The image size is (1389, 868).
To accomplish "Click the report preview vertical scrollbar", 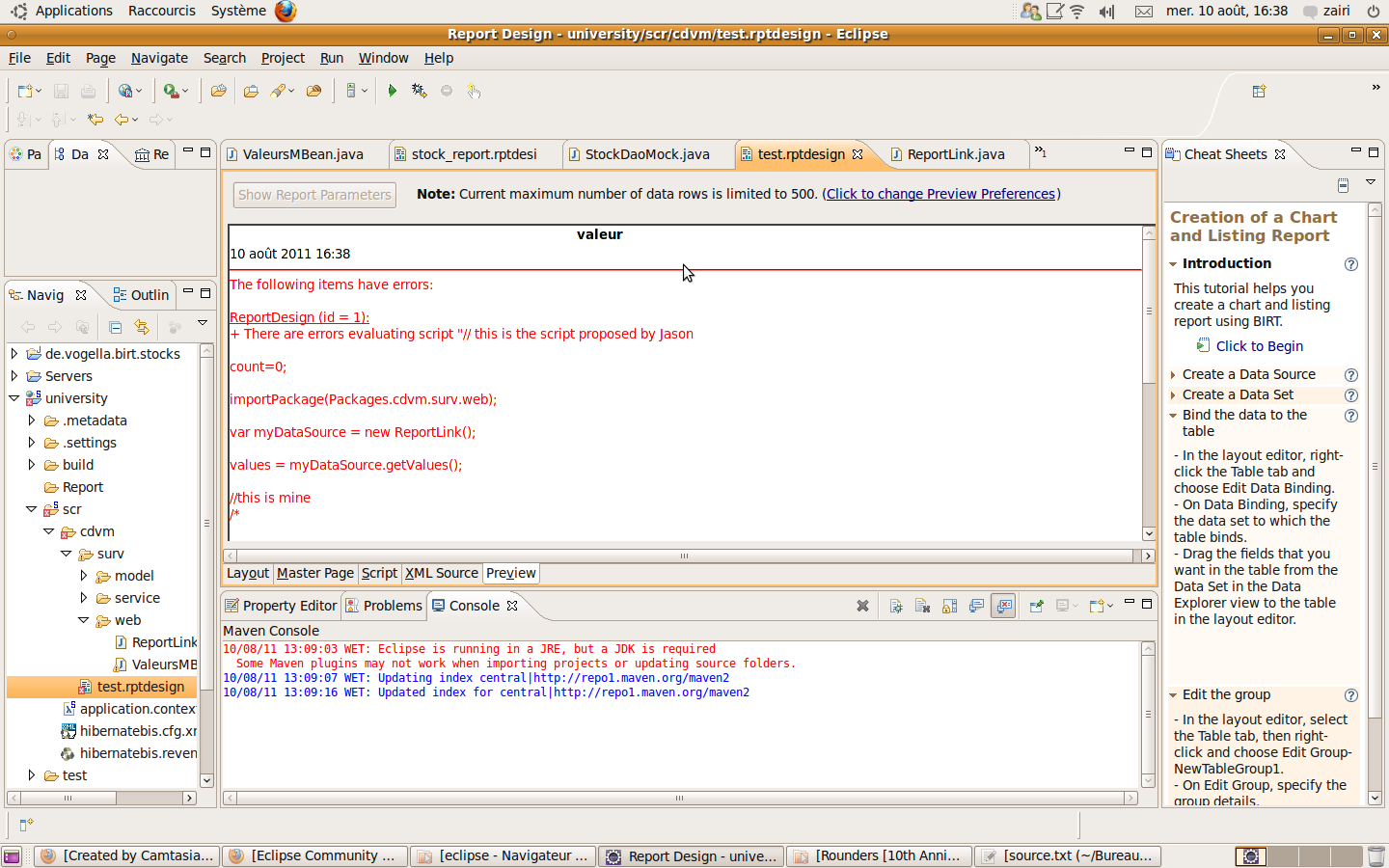I will 1148,386.
